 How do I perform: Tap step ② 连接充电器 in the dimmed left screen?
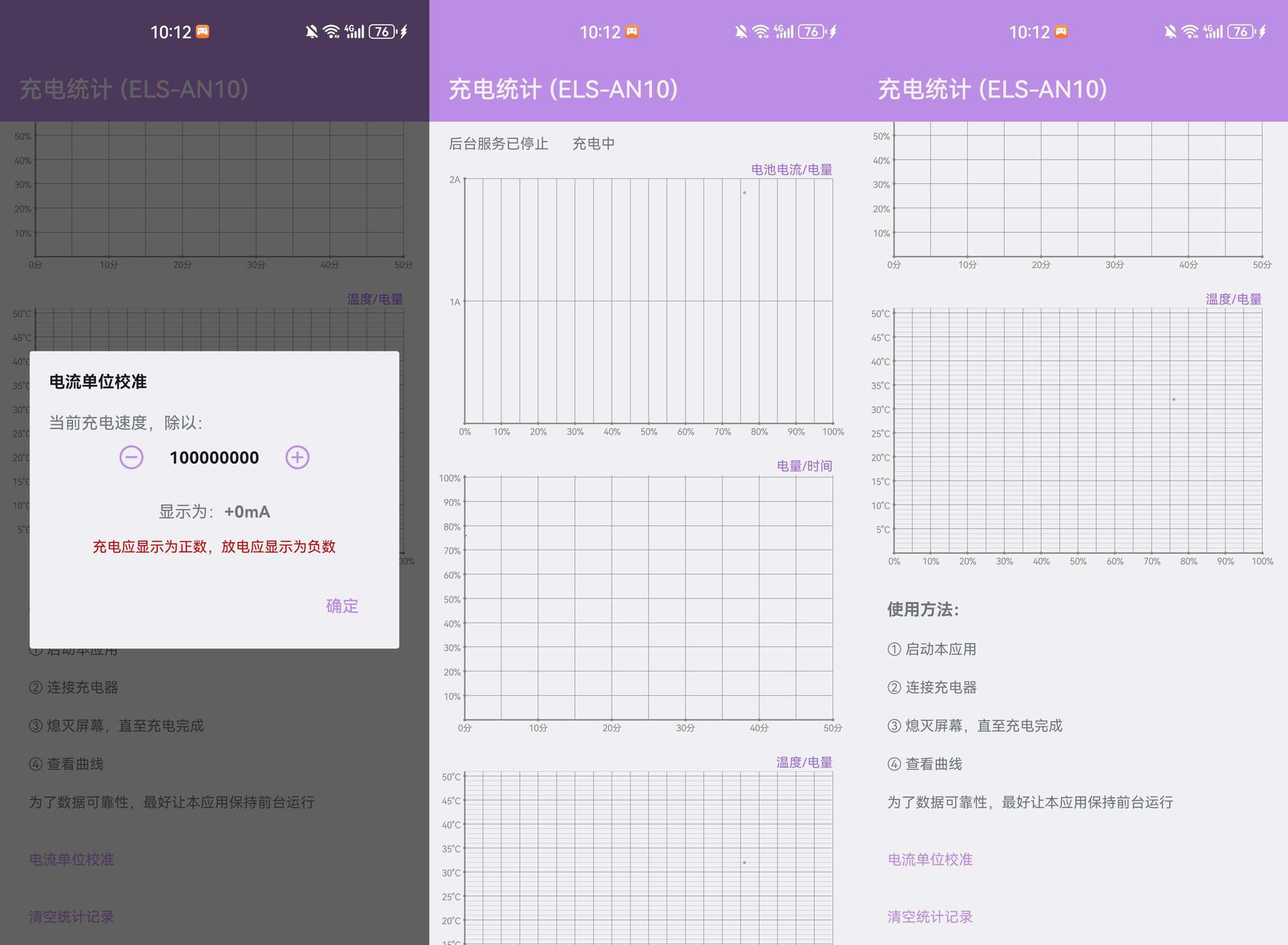coord(73,687)
